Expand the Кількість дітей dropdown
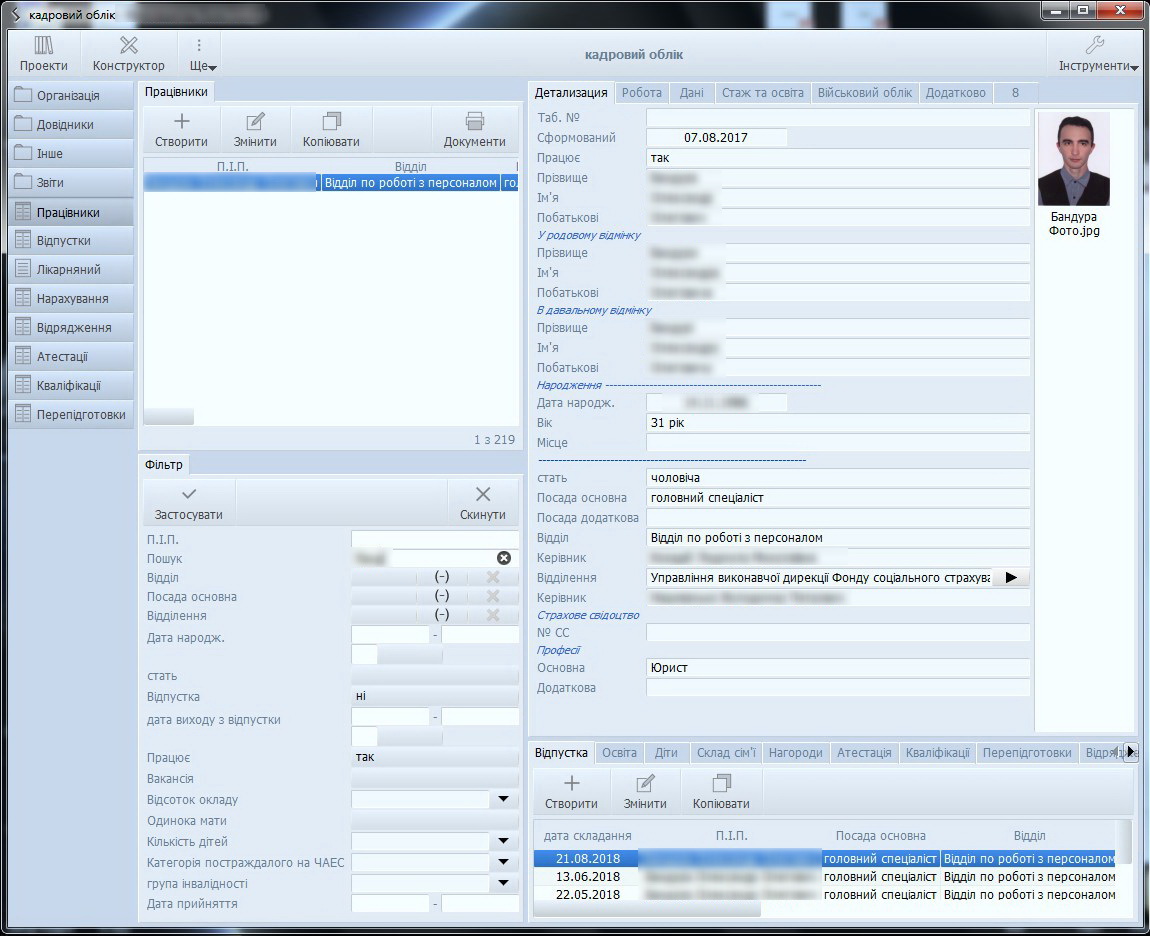 [504, 842]
